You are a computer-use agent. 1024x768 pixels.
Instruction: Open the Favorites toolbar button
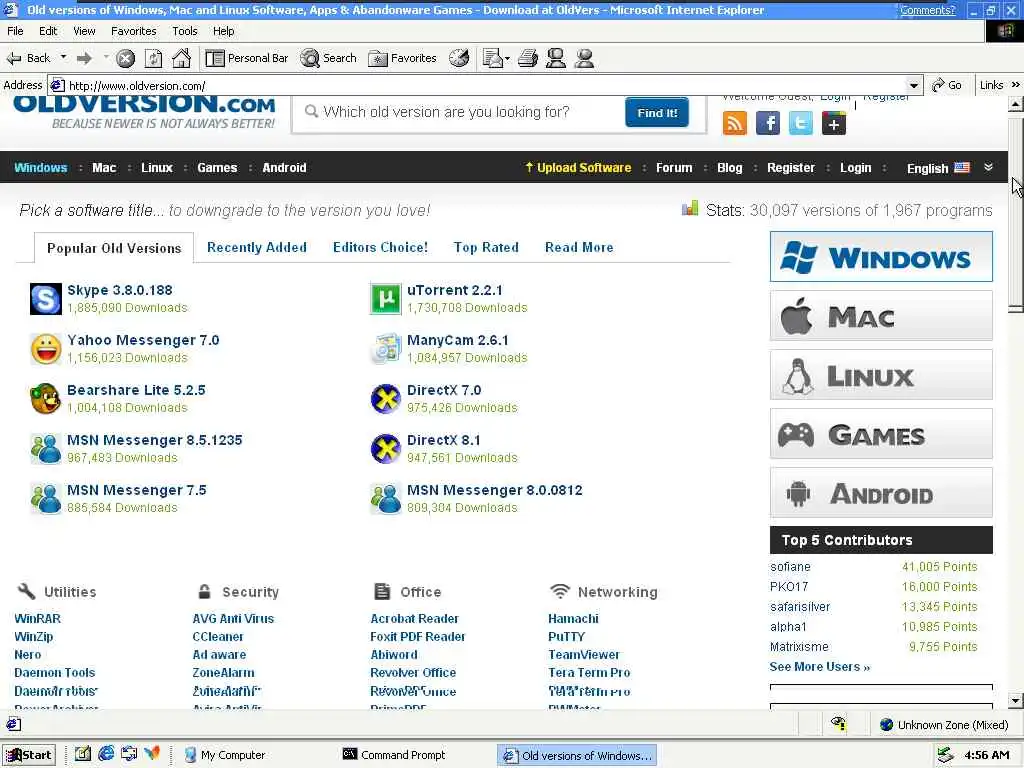point(402,58)
